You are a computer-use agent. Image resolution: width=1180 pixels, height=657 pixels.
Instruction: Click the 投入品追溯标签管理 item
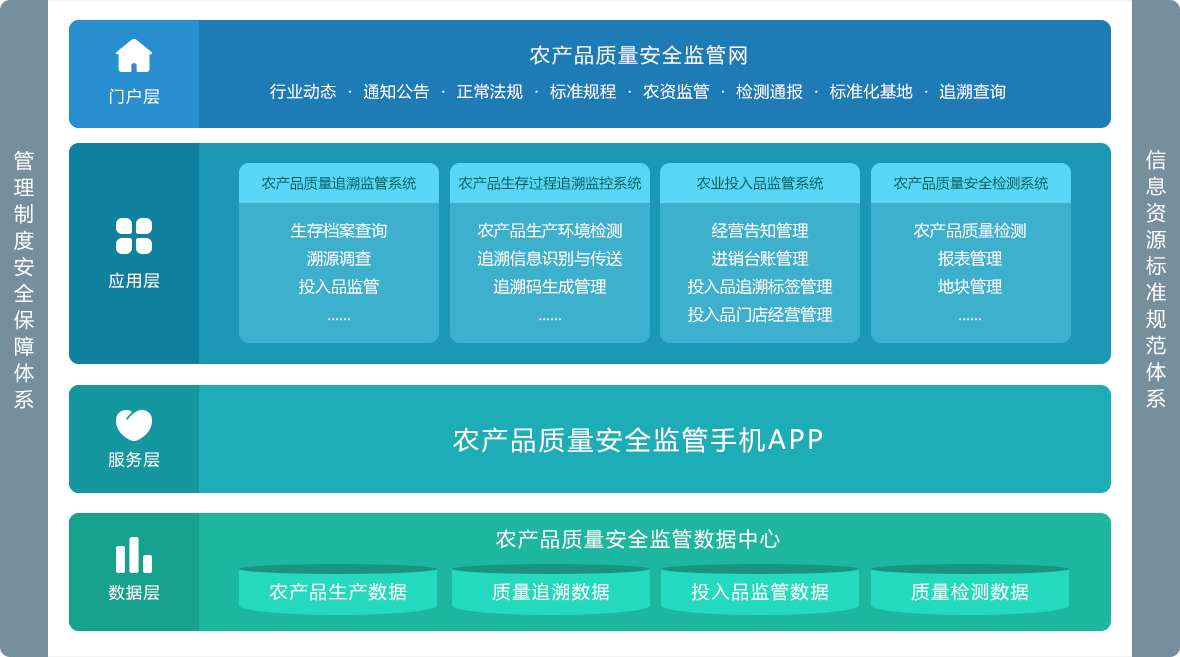pos(760,286)
